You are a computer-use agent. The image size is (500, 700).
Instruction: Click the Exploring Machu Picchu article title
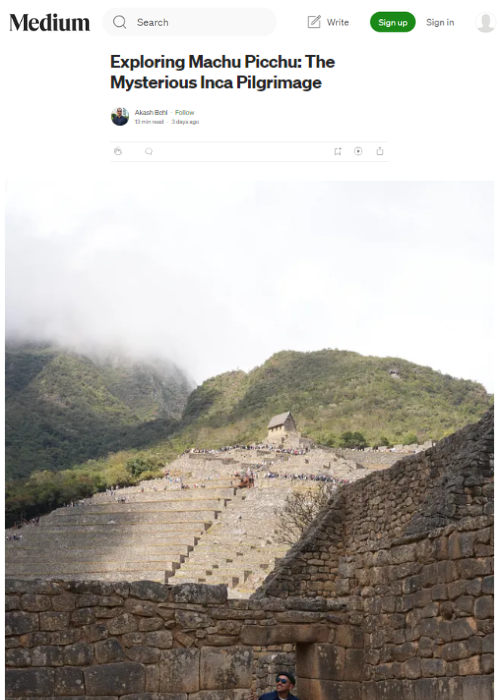coord(222,72)
